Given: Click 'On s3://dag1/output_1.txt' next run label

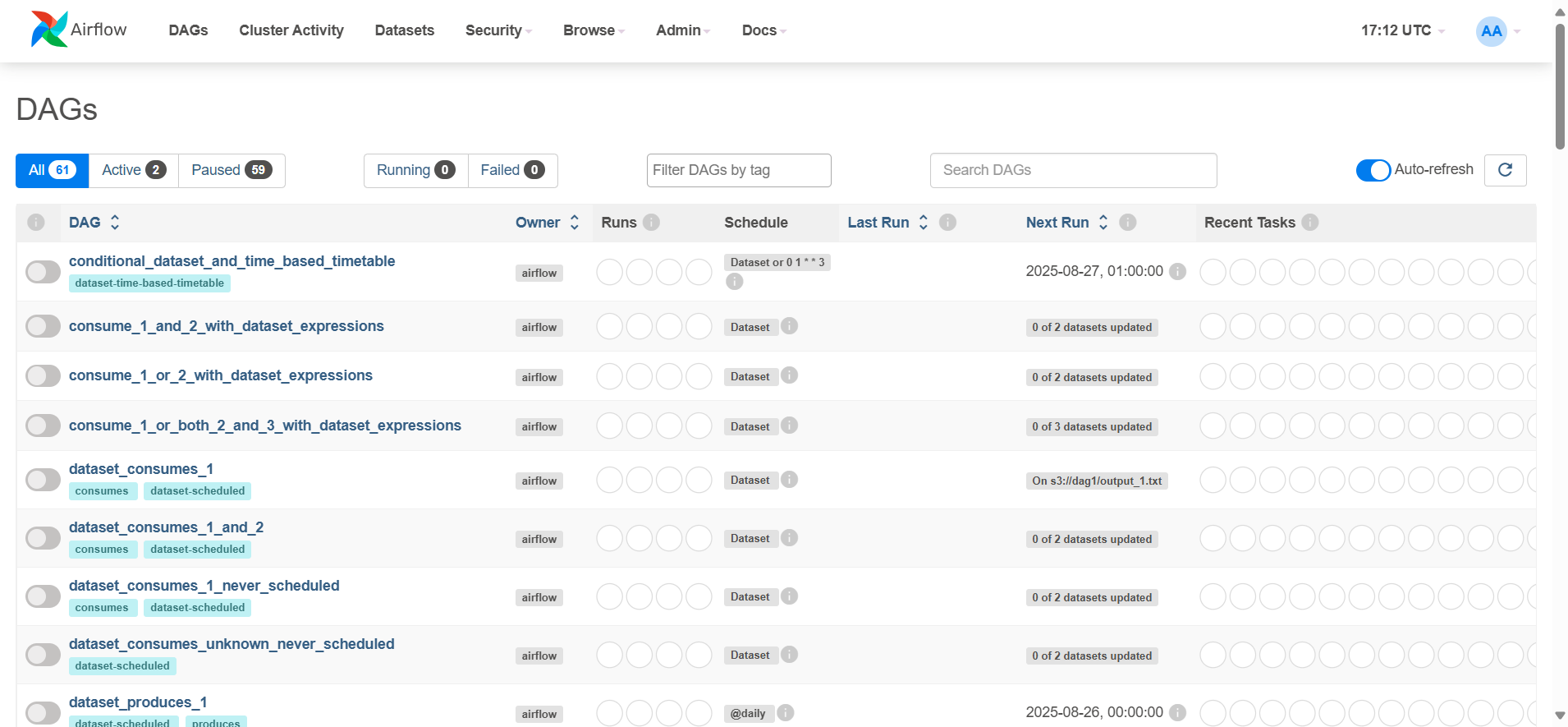Looking at the screenshot, I should (x=1097, y=481).
